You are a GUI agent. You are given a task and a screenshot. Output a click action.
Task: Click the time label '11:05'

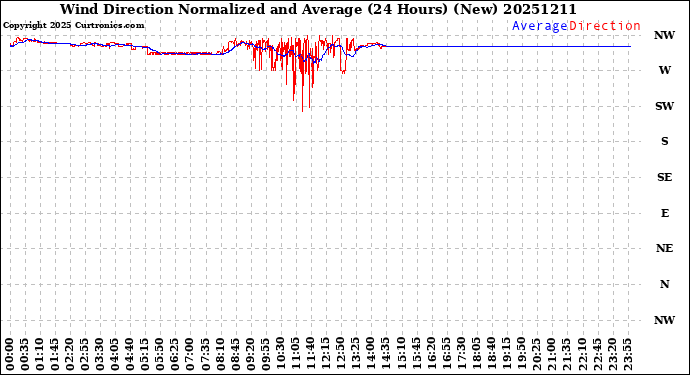pos(295,355)
